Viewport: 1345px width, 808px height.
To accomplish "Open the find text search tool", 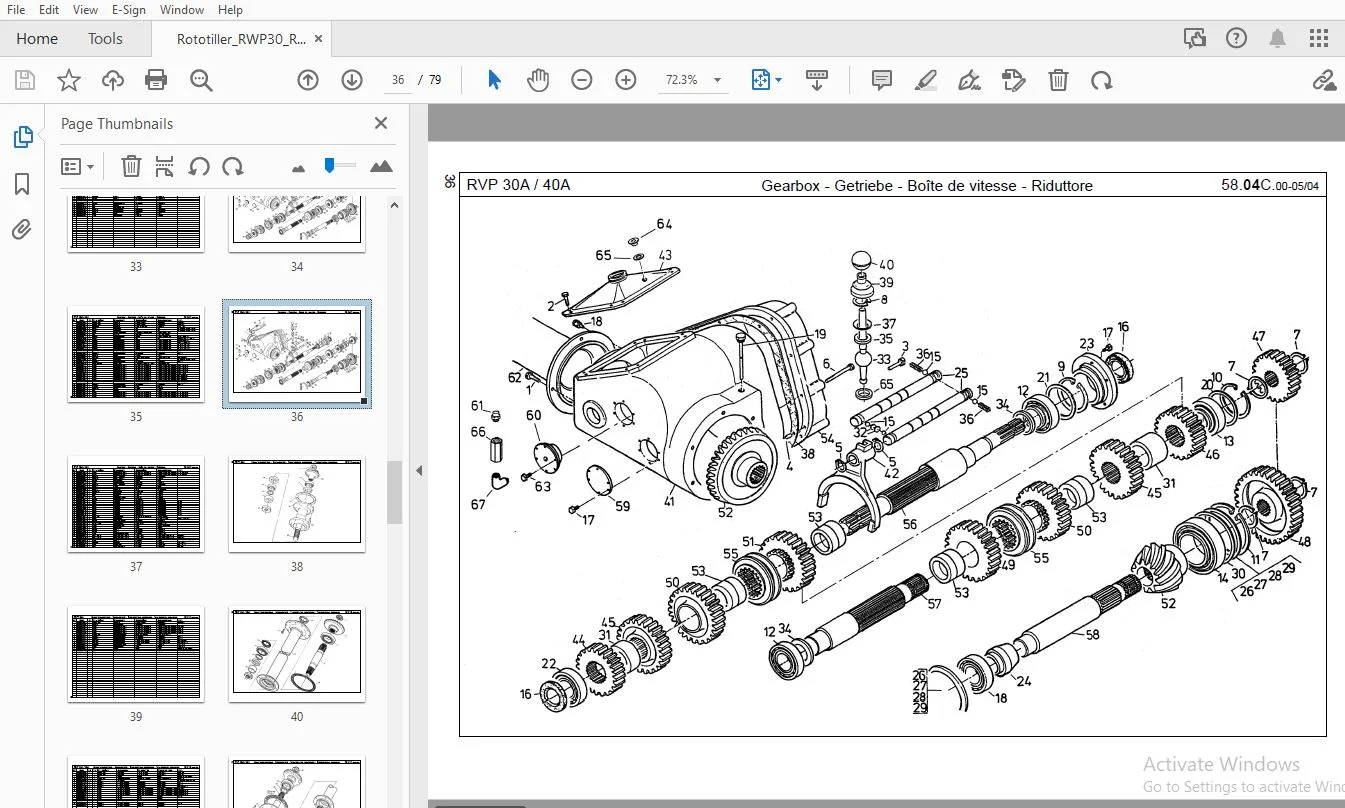I will click(201, 80).
